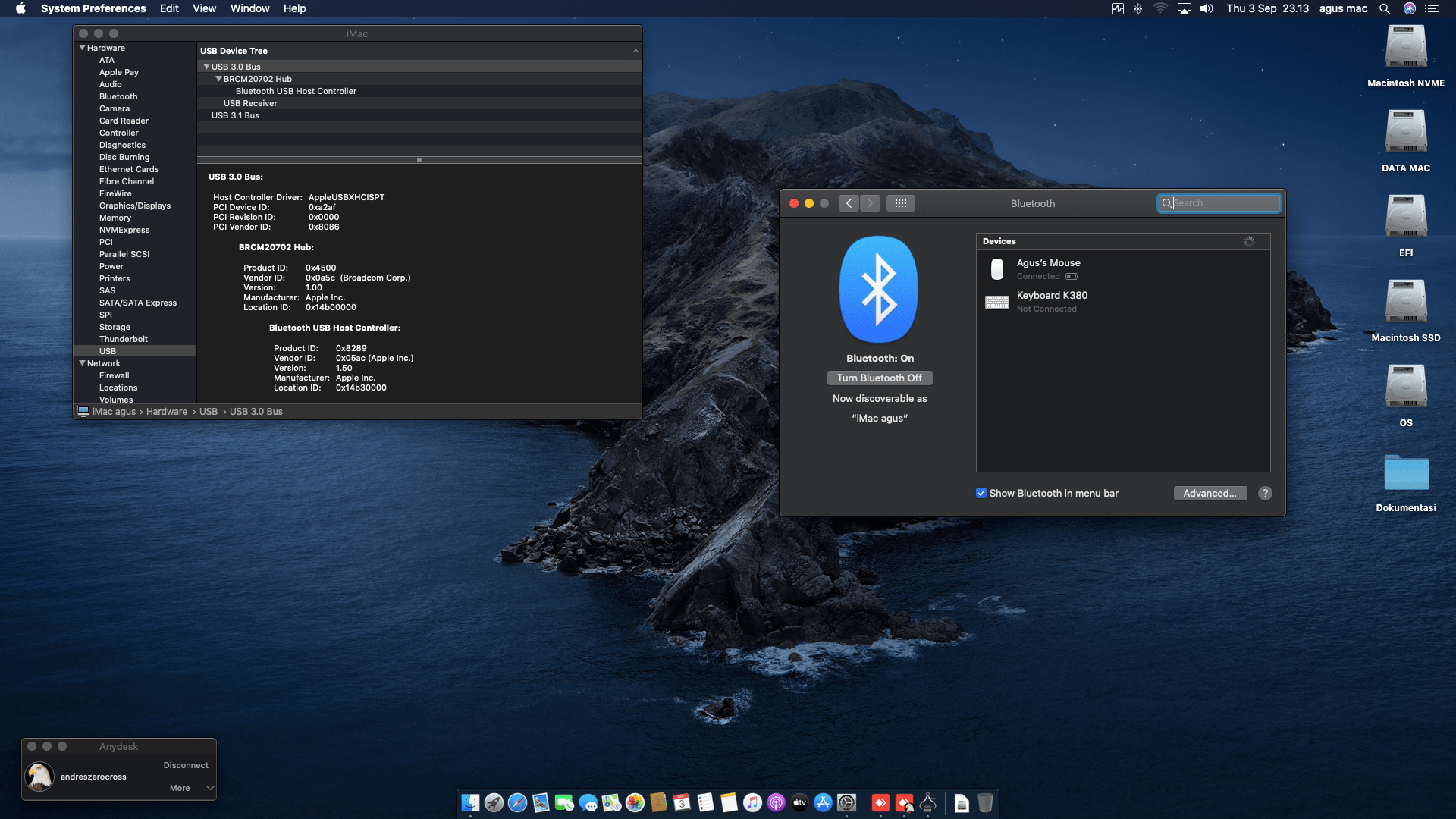Open Safari from the dock
The image size is (1456, 819).
(517, 802)
